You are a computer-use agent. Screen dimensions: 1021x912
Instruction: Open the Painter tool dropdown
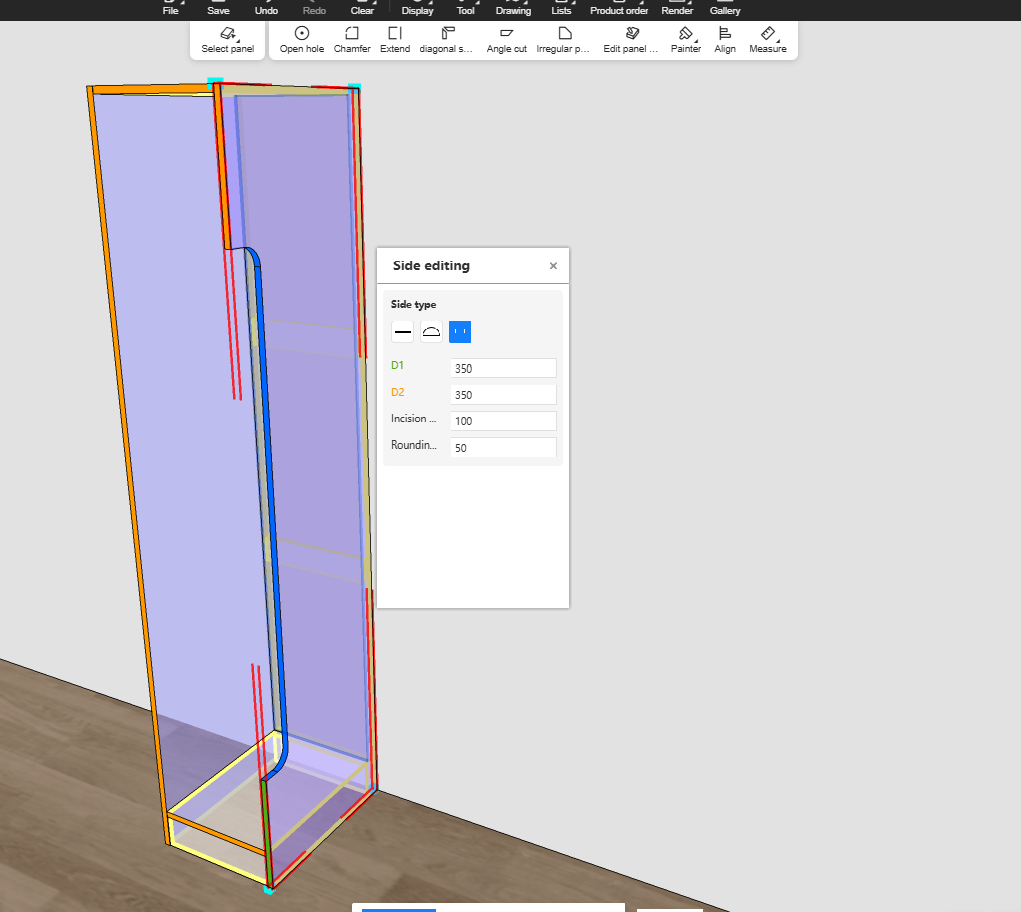point(686,40)
